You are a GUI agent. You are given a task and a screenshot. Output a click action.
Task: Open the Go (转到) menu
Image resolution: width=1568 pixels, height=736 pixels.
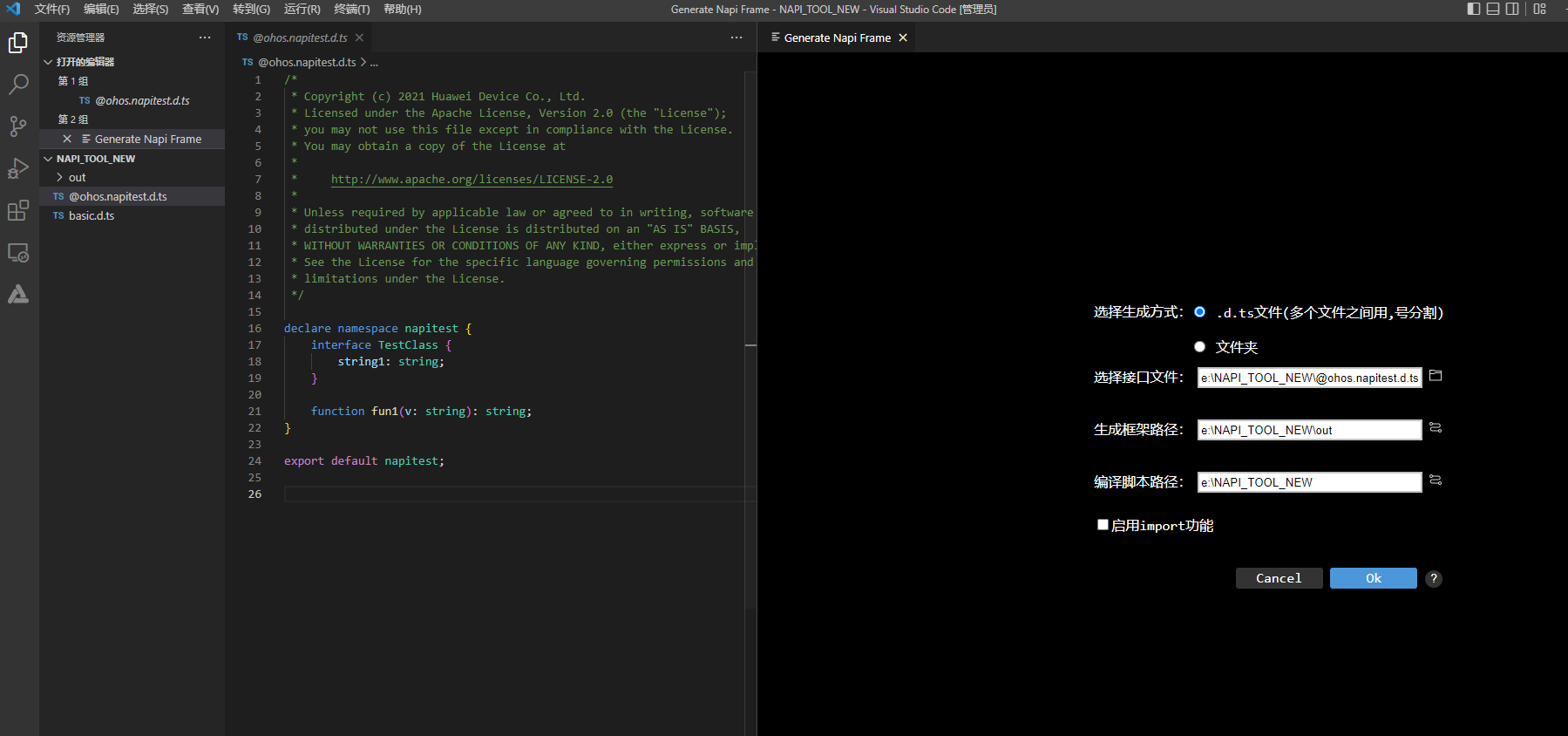tap(251, 9)
